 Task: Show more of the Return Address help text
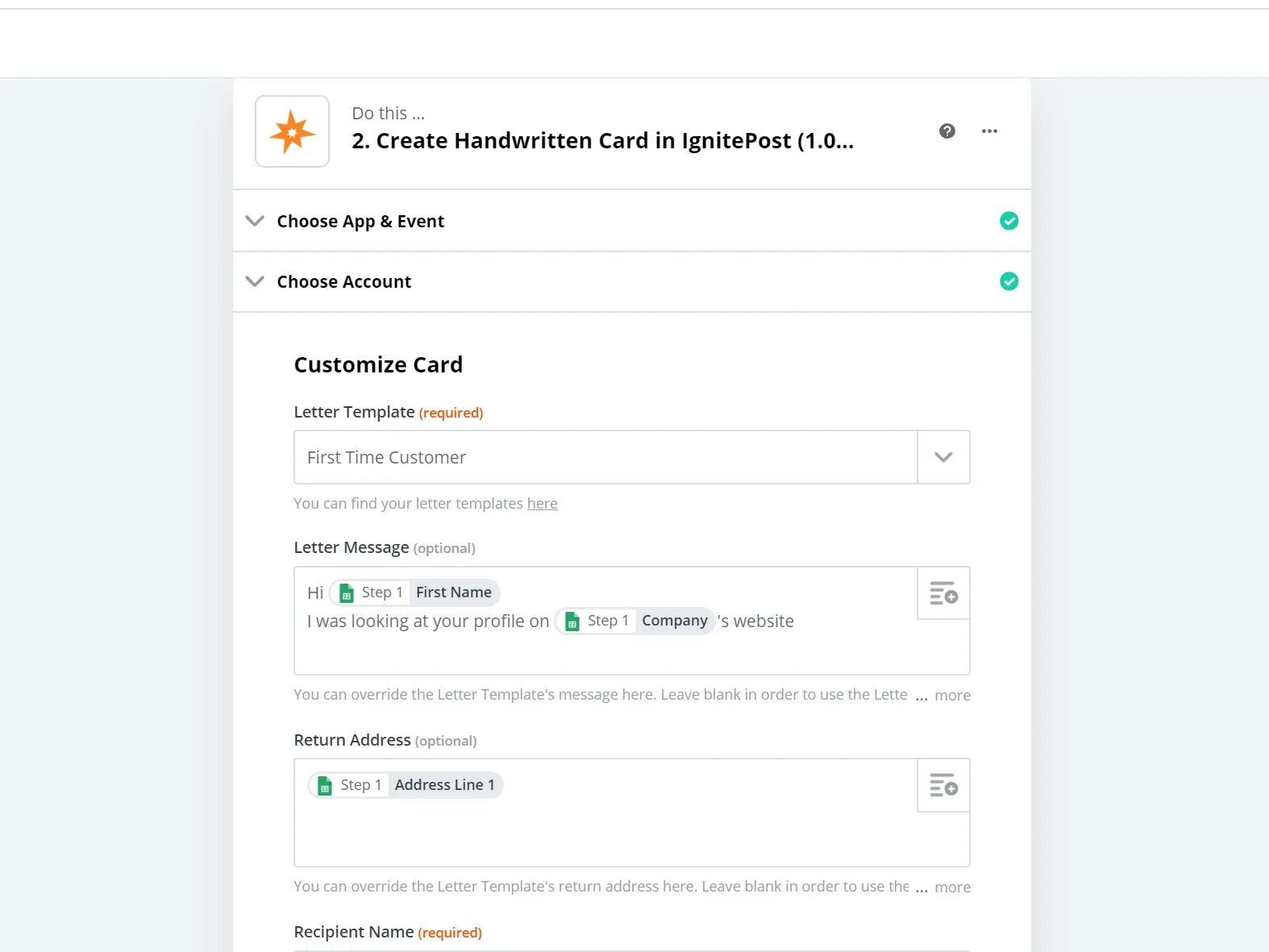[952, 887]
